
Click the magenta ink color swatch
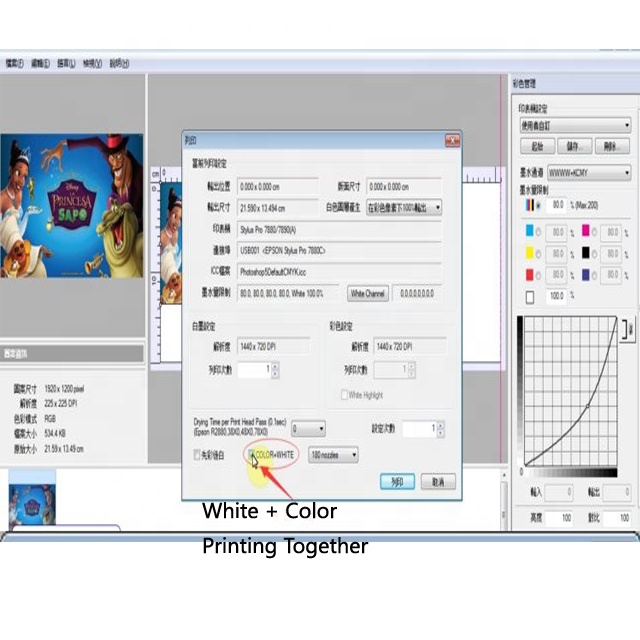585,231
